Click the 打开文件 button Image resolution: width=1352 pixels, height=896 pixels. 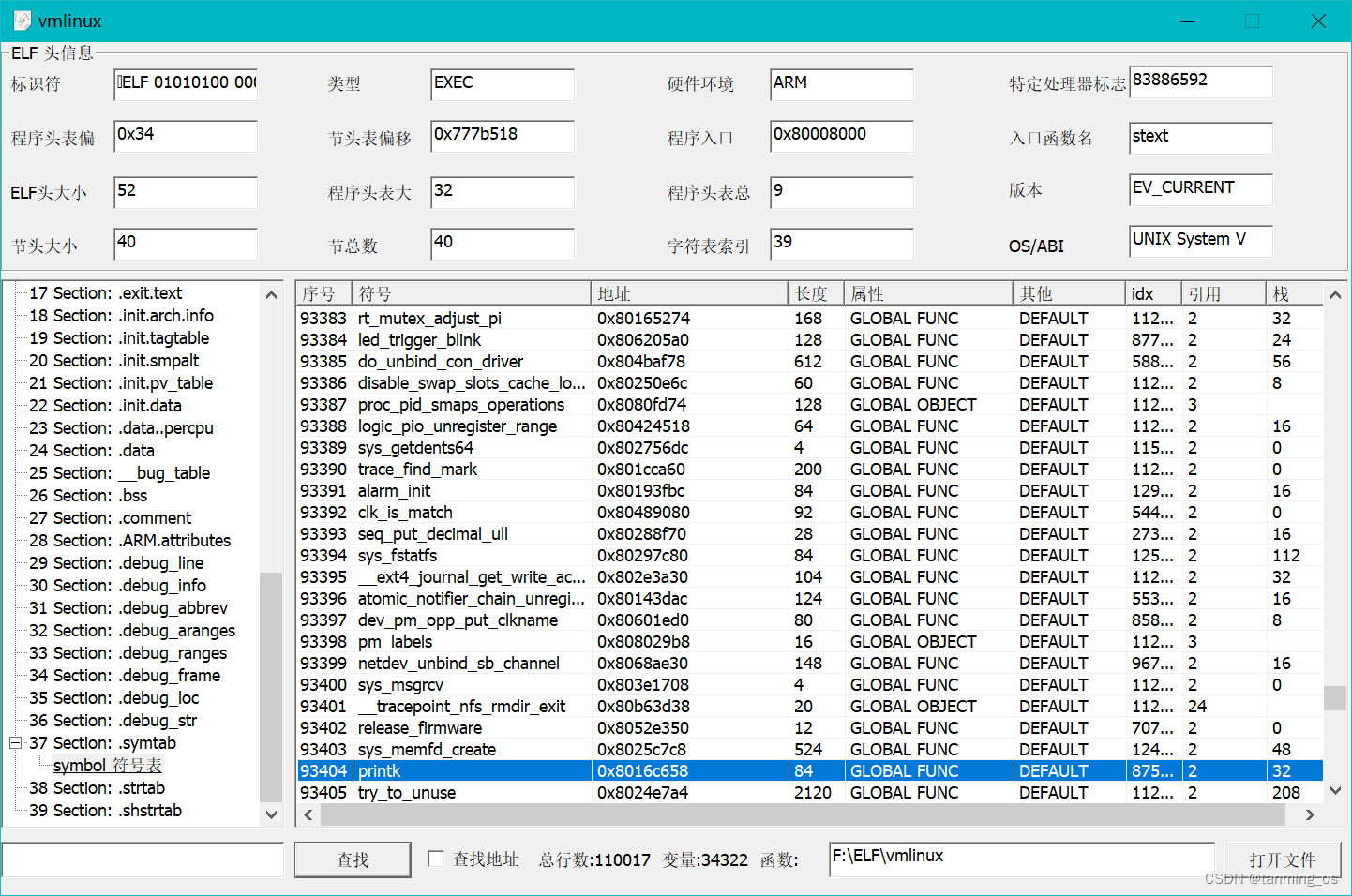[1284, 859]
